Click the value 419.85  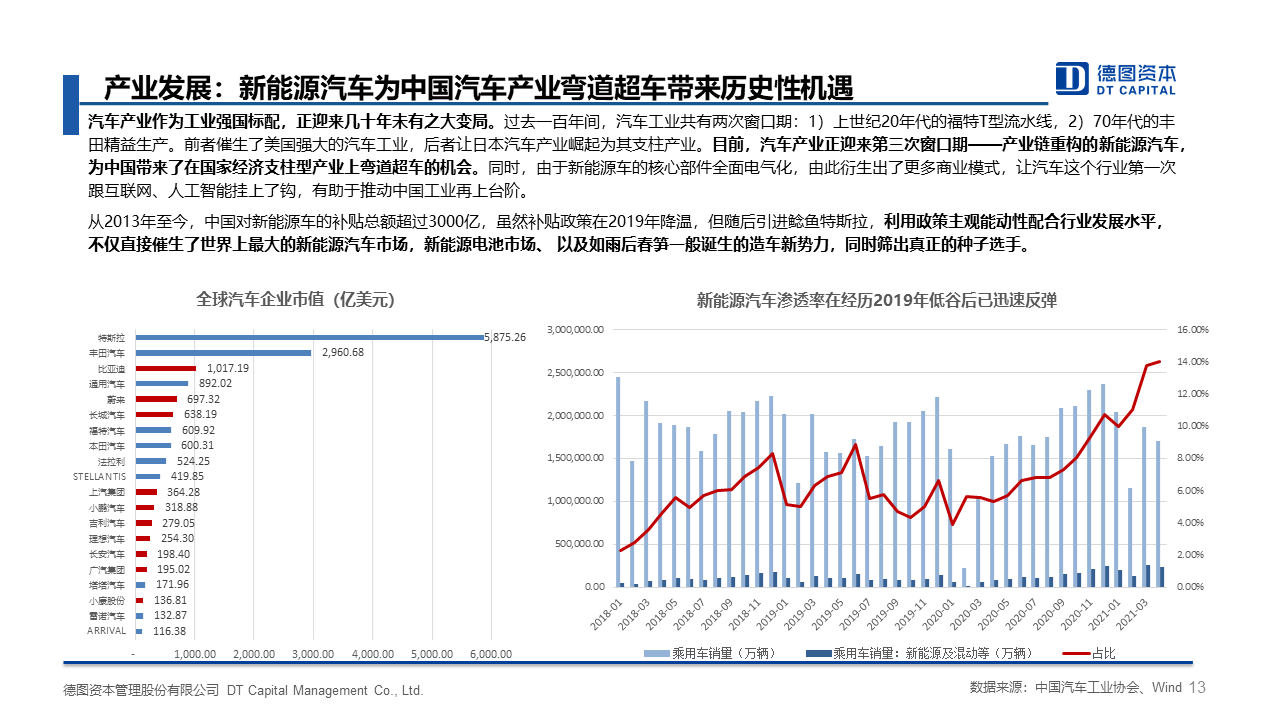(x=187, y=476)
